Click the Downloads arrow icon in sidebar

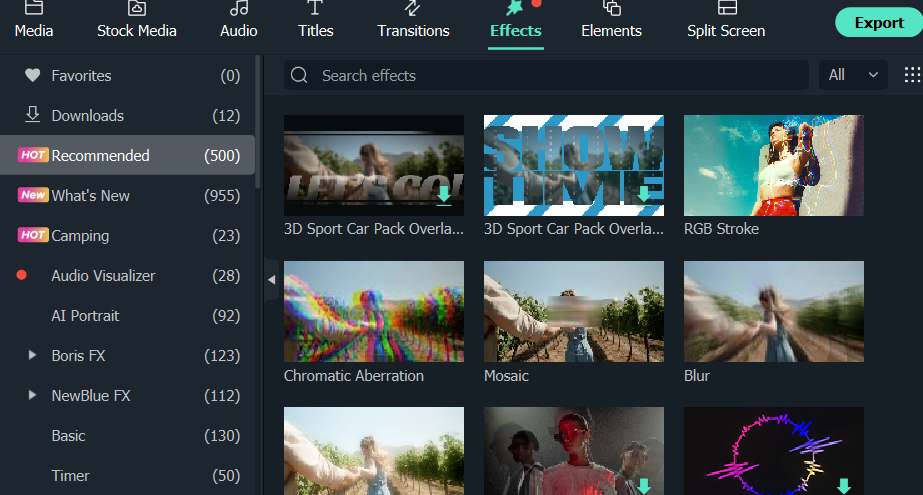point(33,115)
